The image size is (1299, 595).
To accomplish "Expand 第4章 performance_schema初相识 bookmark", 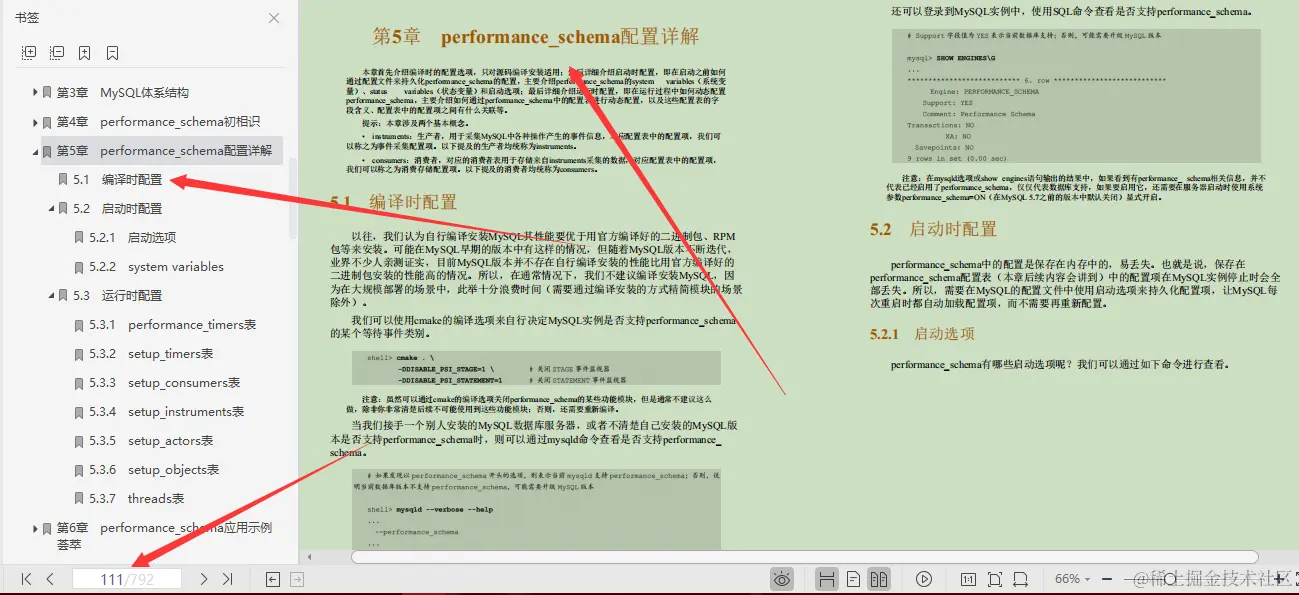I will (x=35, y=122).
